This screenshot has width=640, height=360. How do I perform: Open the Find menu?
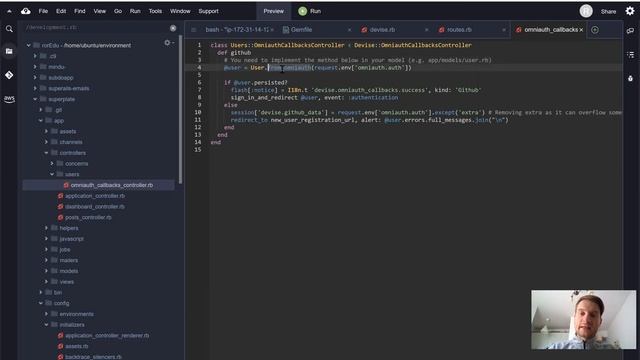[80, 11]
